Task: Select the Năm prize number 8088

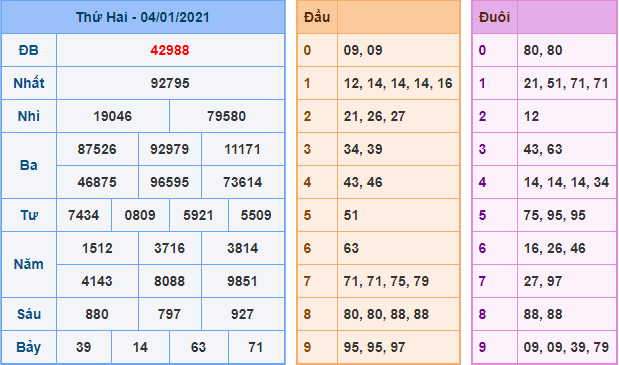Action: [170, 281]
